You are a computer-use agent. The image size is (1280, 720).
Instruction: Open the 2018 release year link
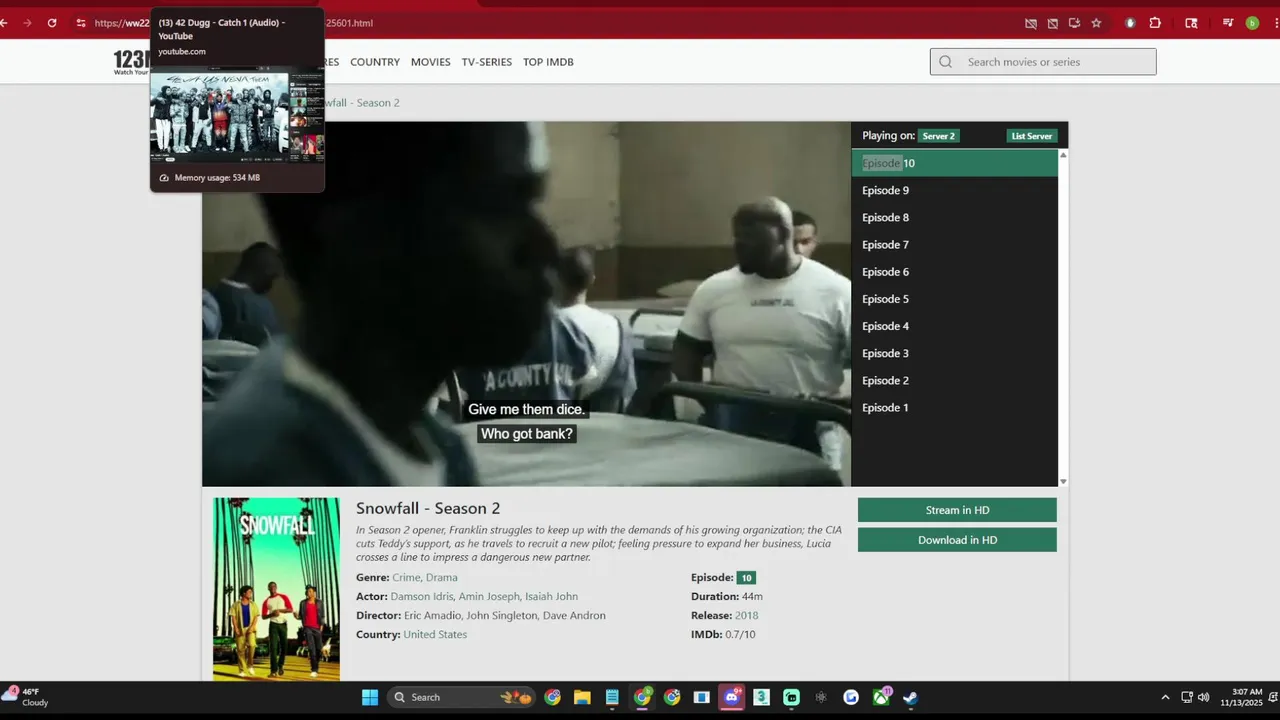747,615
